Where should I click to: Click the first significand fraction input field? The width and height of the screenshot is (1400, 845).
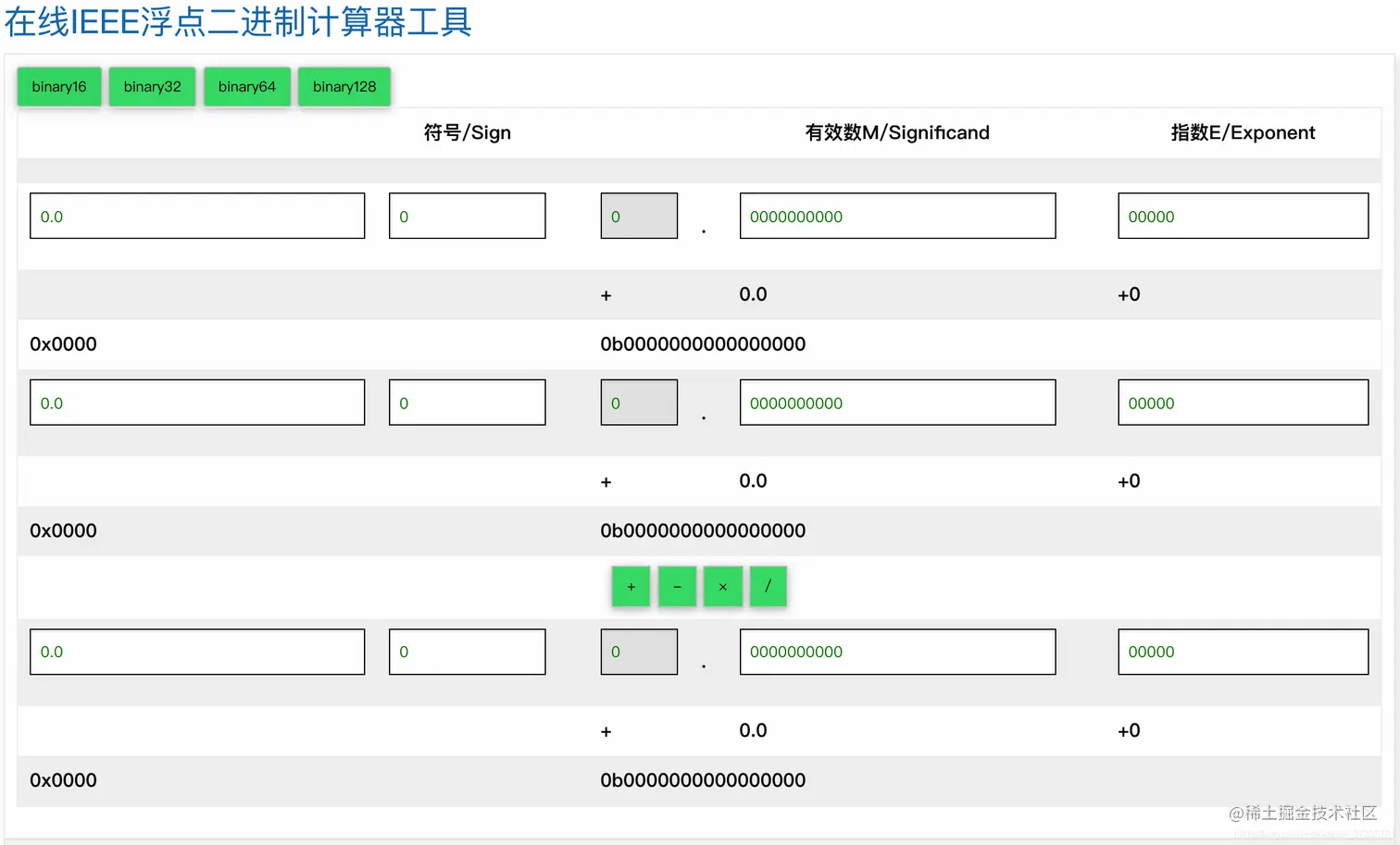tap(896, 216)
